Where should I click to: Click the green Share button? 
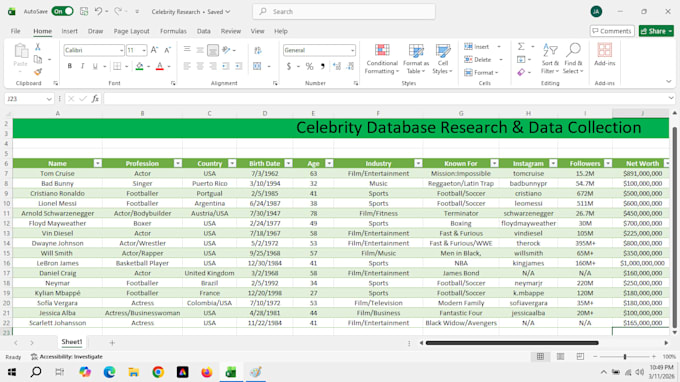656,31
